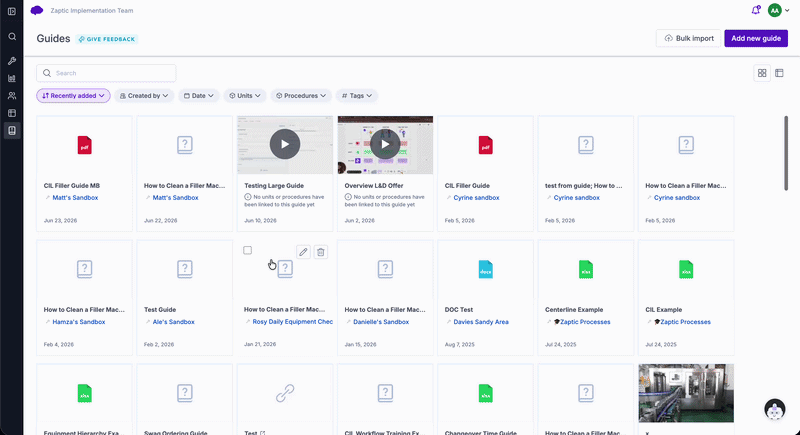Open the Changeover Time Guide xlsx icon
Viewport: 800px width, 435px height.
[x=486, y=393]
